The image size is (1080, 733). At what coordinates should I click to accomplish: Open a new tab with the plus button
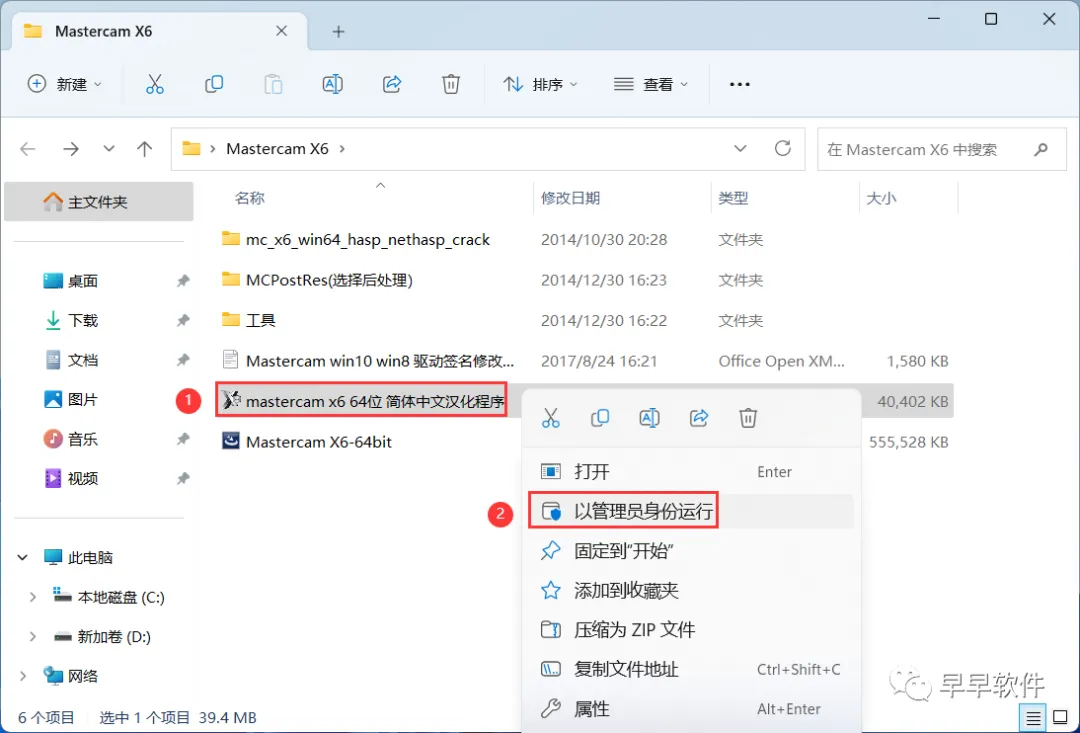click(x=338, y=31)
